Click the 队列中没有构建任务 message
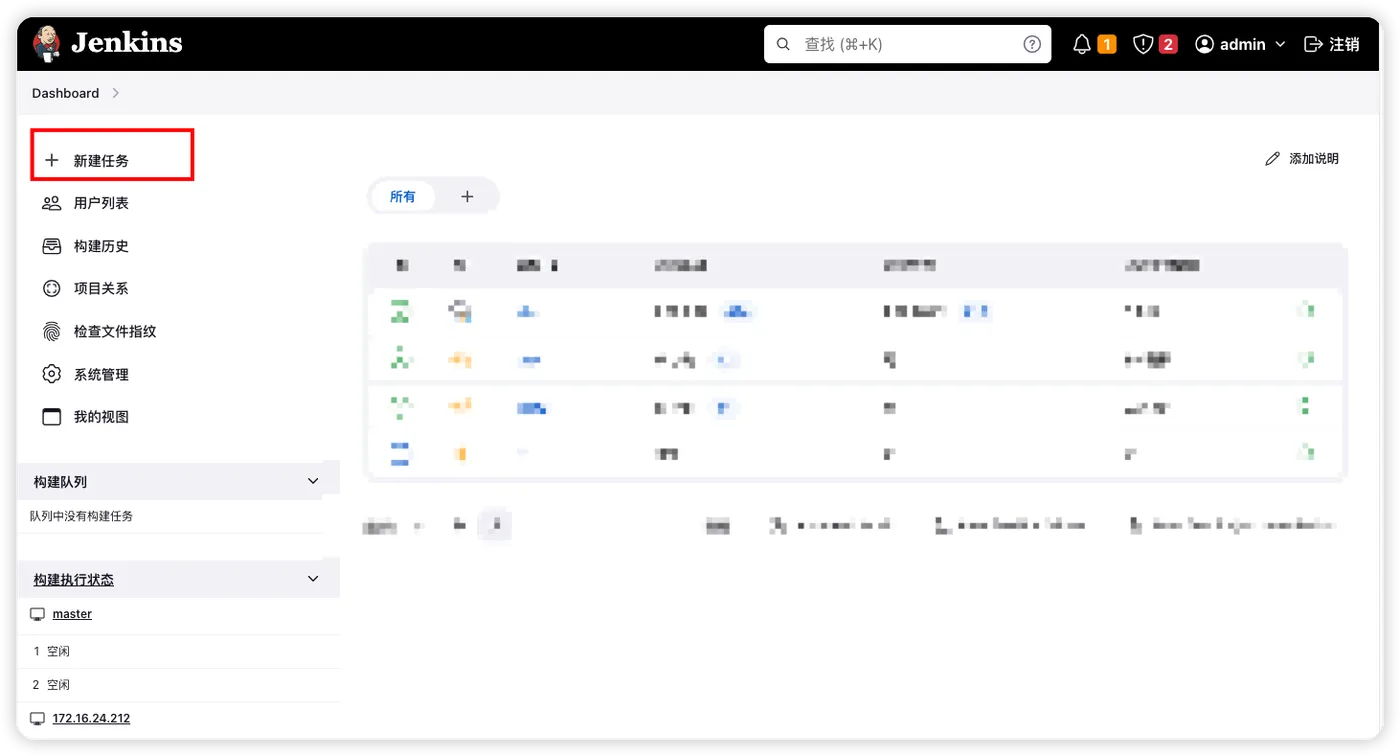This screenshot has width=1400, height=756. click(81, 516)
